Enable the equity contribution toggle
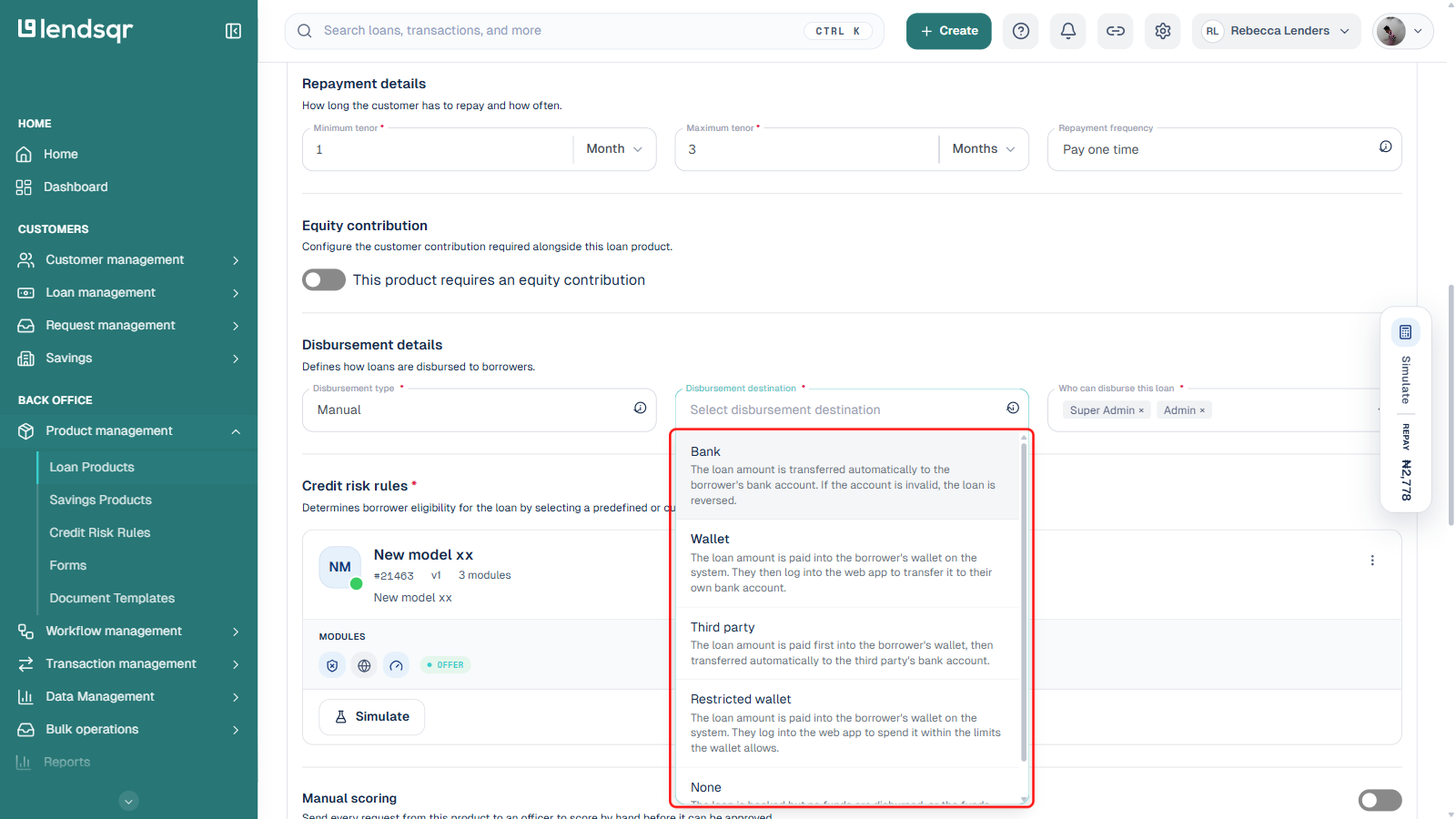 [x=324, y=280]
